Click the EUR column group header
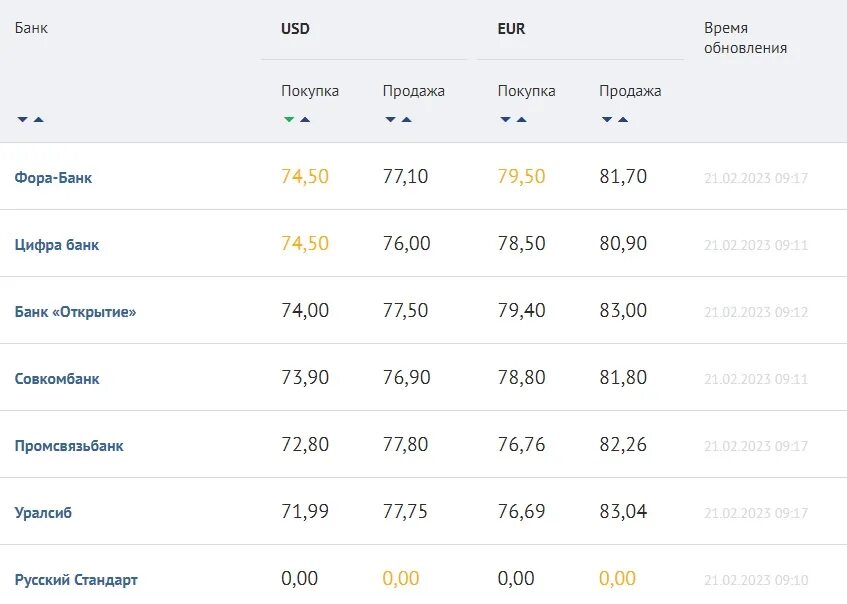 [x=511, y=29]
